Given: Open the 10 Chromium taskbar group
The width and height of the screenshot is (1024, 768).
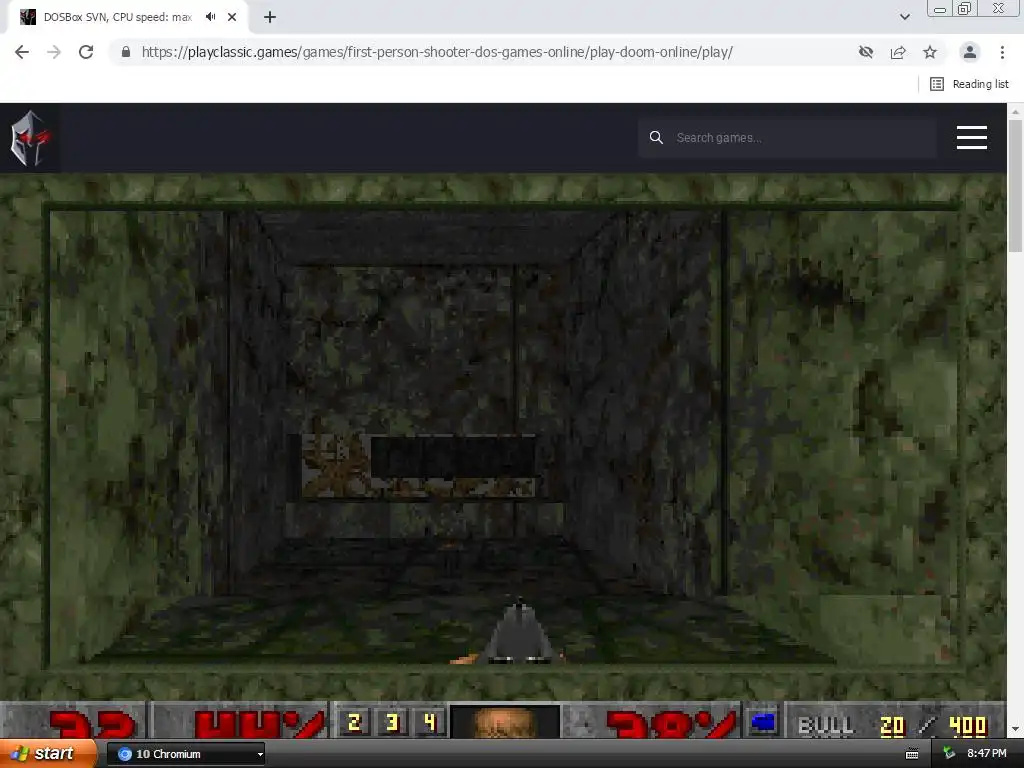Looking at the screenshot, I should (x=185, y=754).
